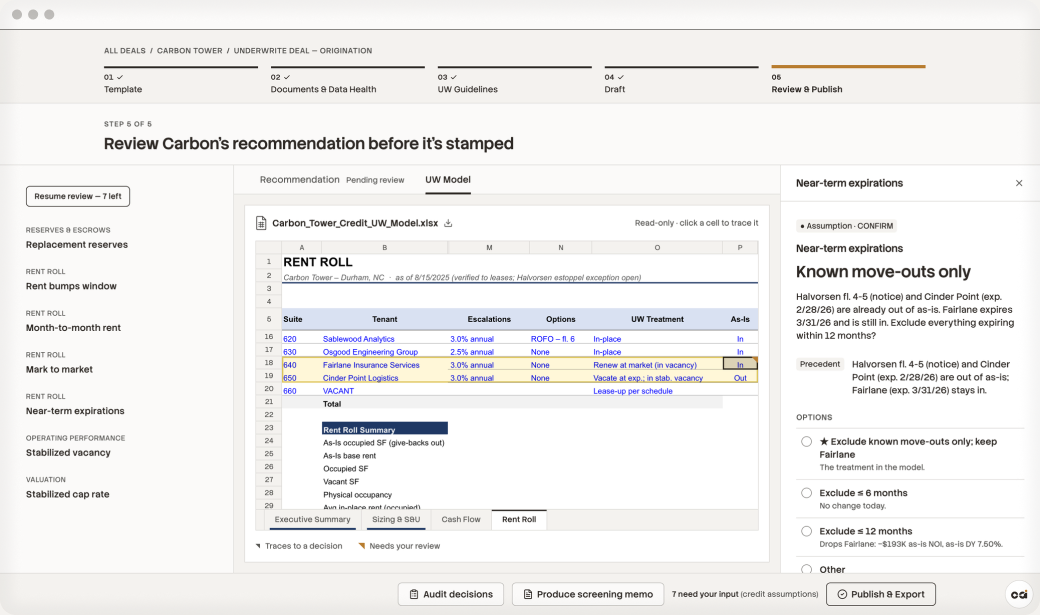Click Resume review – 7 left button
This screenshot has width=1040, height=615.
78,196
